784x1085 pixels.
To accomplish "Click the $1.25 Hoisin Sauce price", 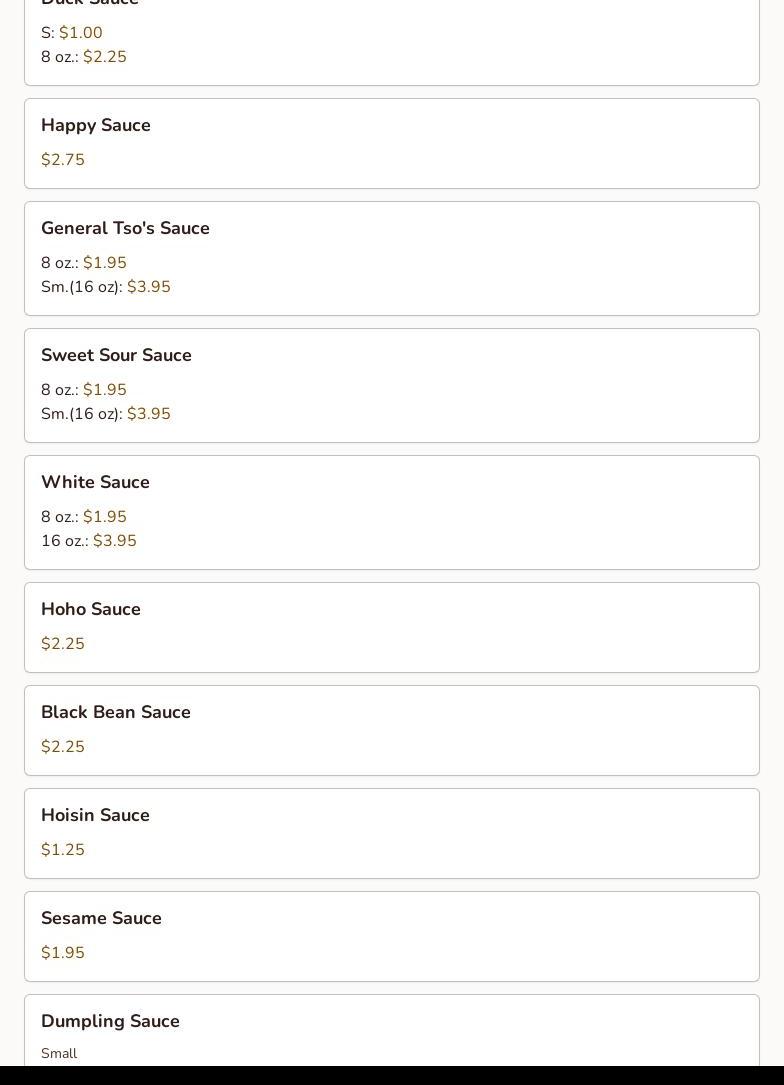I will (63, 850).
